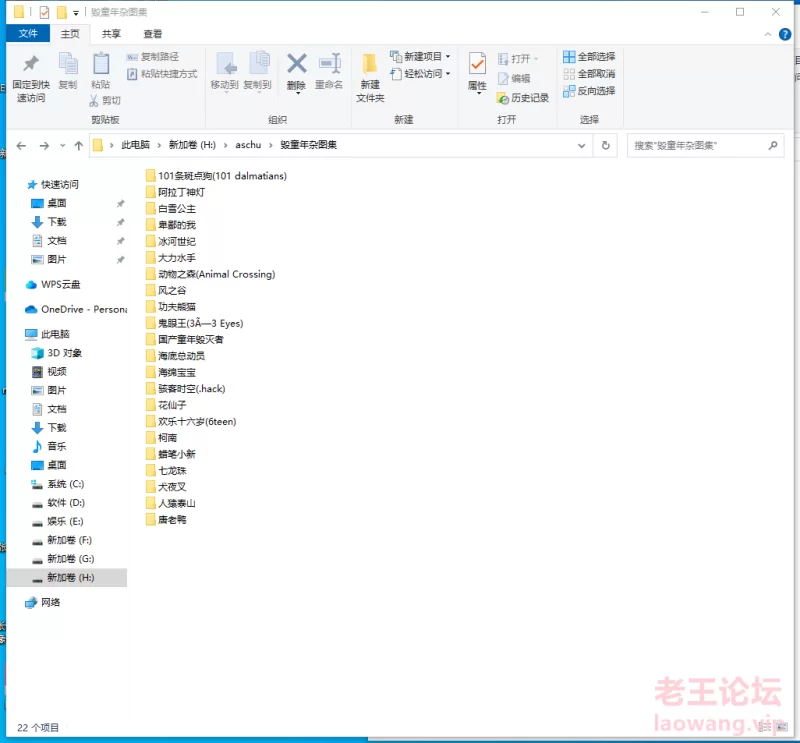This screenshot has width=800, height=743.
Task: Select 网络 Network in navigation pane
Action: (43, 602)
